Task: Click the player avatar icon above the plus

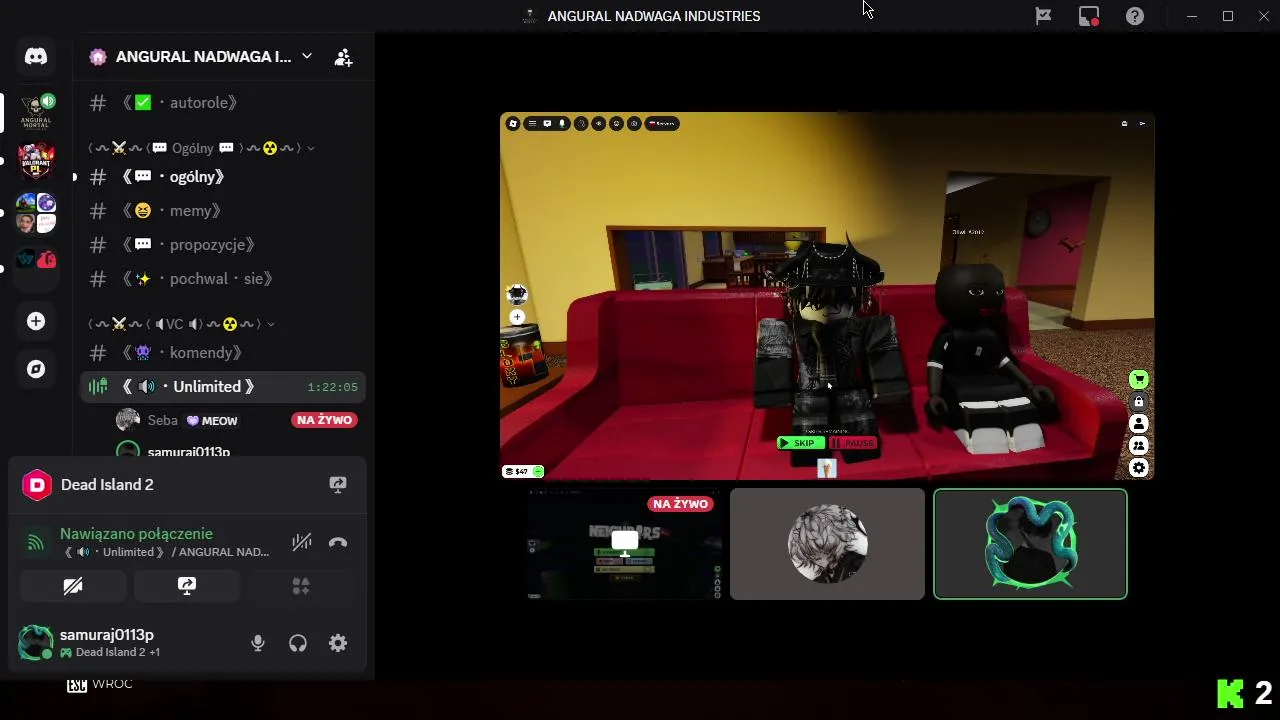Action: pos(517,294)
